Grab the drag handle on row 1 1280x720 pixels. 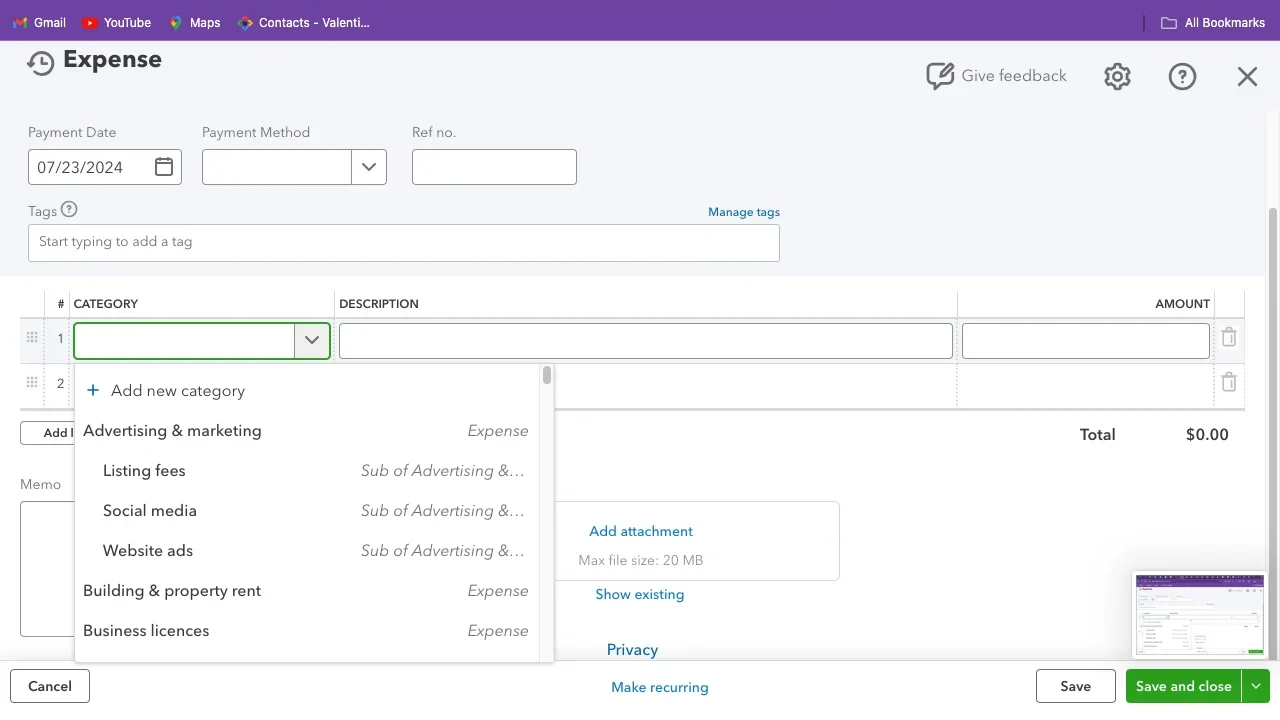(32, 337)
